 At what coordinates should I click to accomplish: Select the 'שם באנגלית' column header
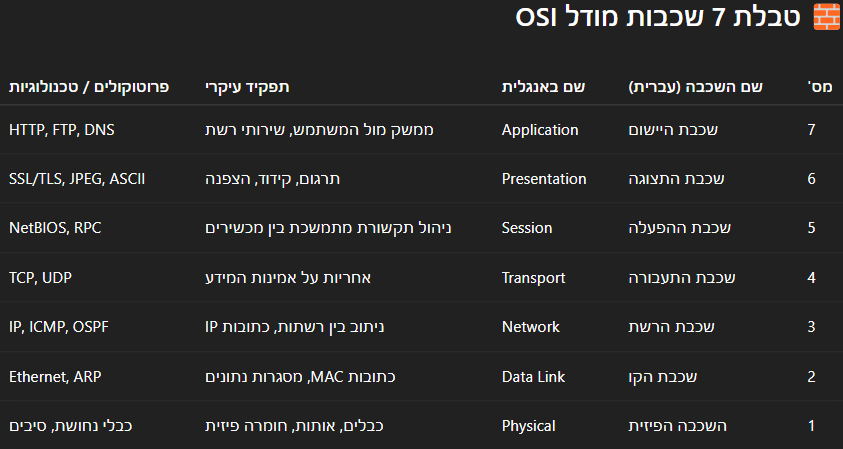pyautogui.click(x=544, y=87)
